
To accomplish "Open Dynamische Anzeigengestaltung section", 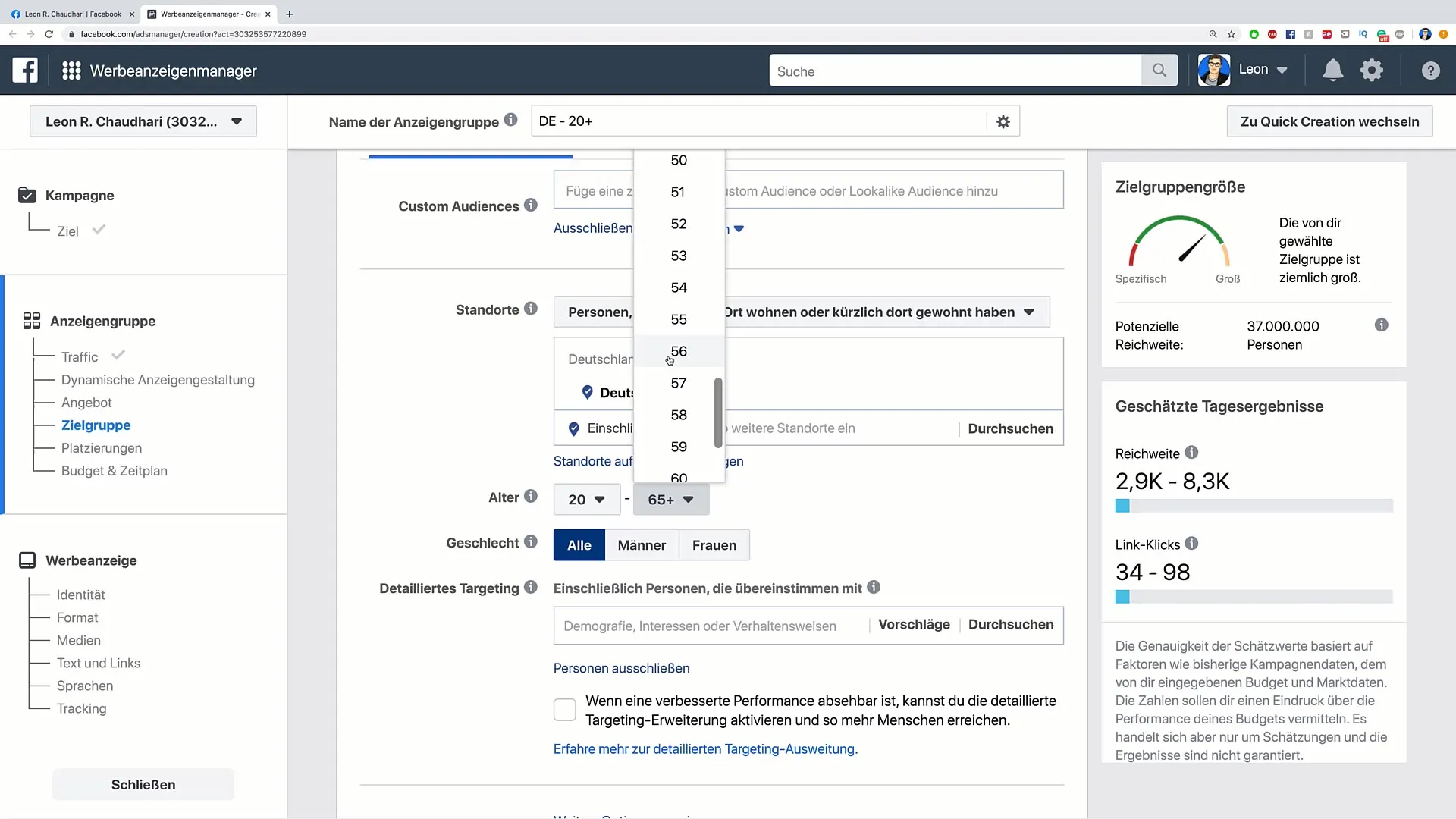I will [x=158, y=380].
